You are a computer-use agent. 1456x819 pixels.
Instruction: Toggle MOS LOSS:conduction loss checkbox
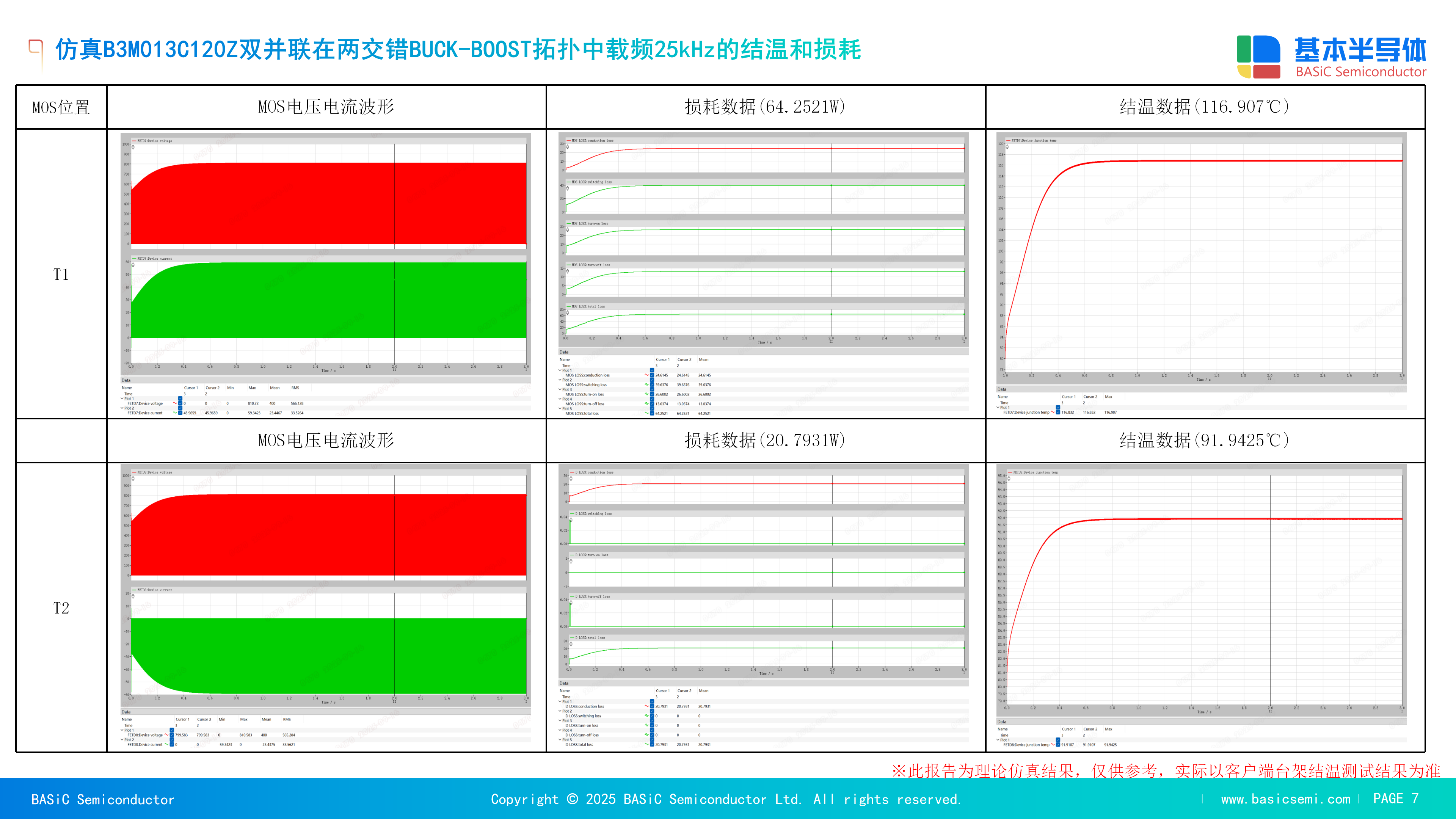652,375
